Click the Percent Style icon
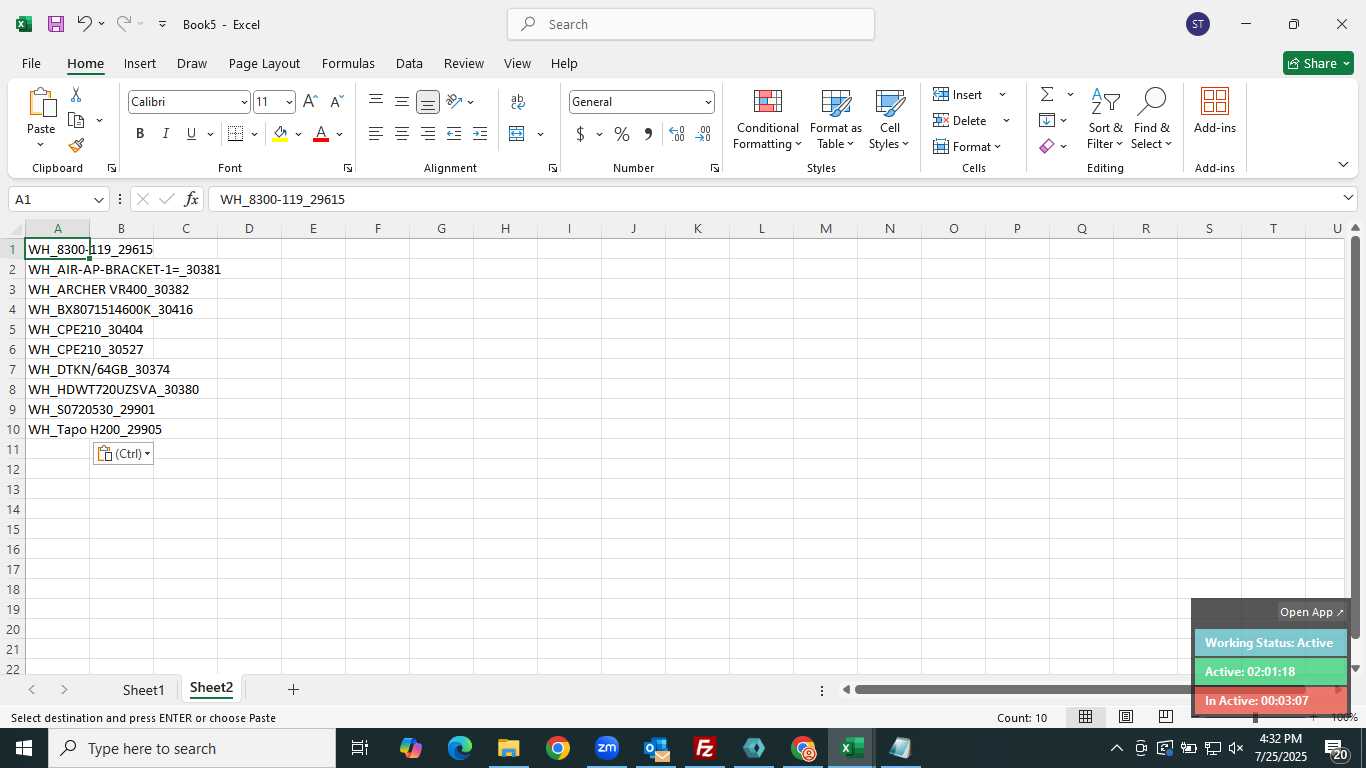This screenshot has width=1366, height=768. coord(622,134)
